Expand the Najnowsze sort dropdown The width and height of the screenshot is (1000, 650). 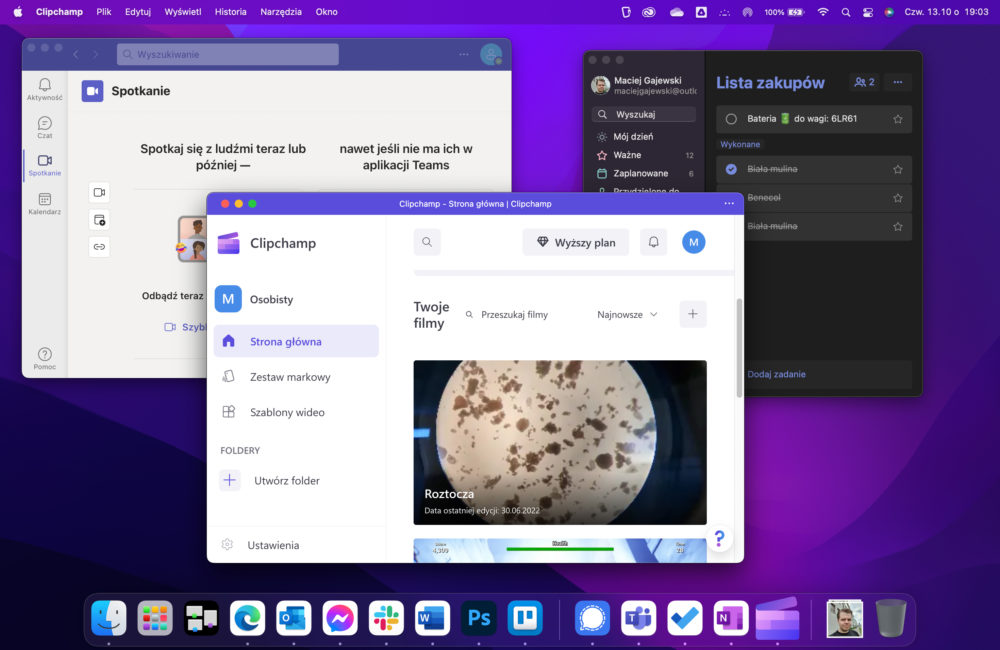(627, 314)
